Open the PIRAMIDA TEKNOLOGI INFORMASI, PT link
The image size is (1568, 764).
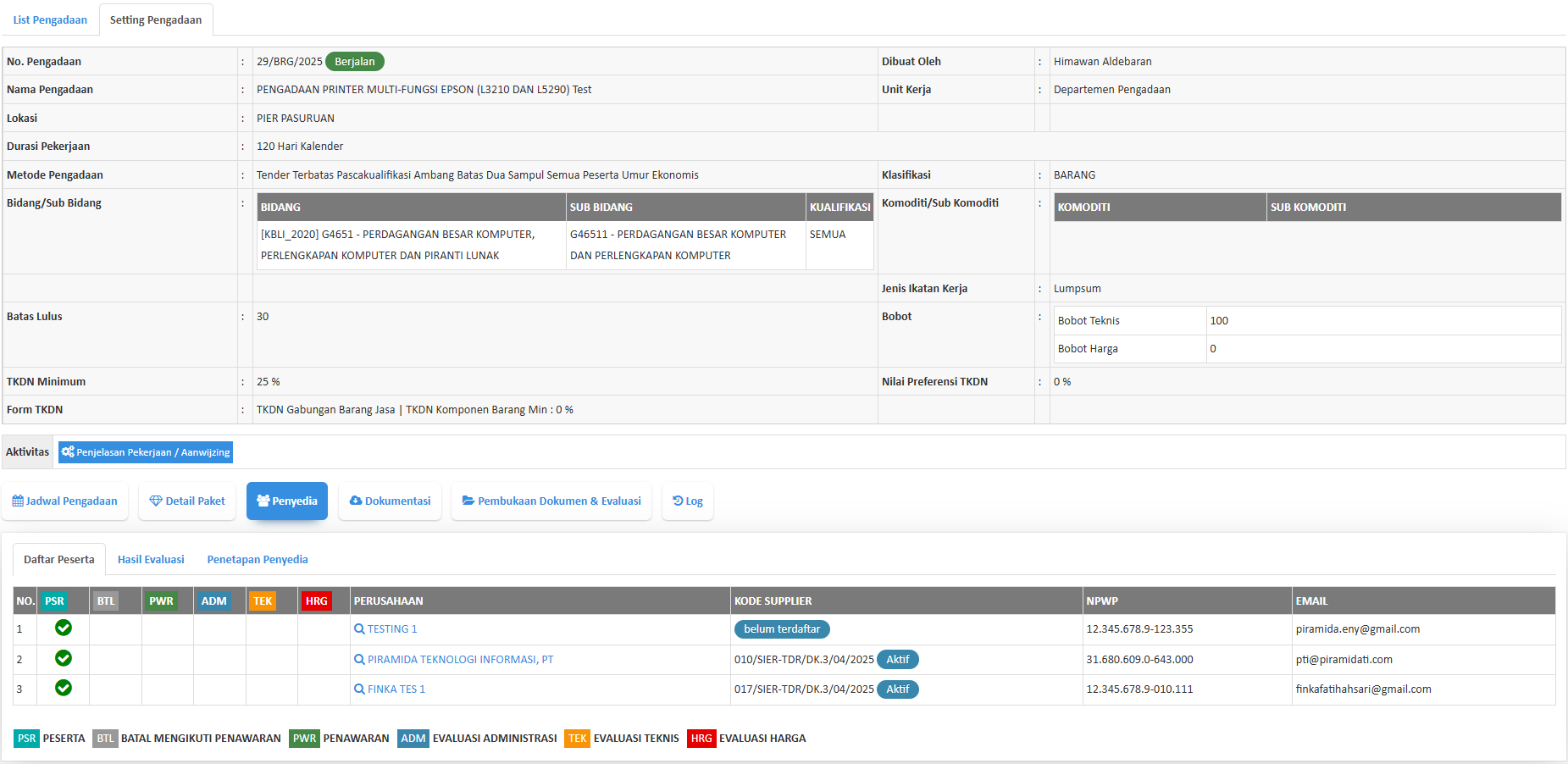(x=460, y=660)
